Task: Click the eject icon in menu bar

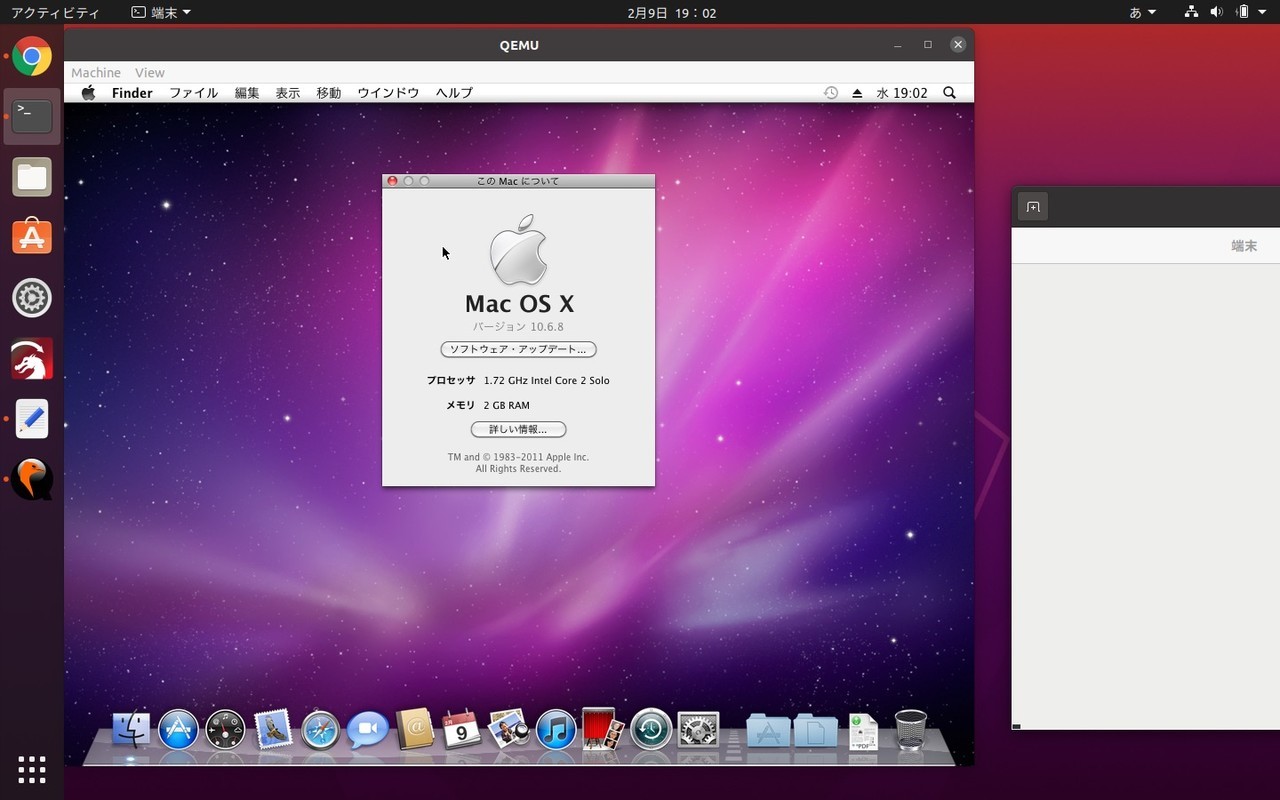Action: click(x=857, y=93)
